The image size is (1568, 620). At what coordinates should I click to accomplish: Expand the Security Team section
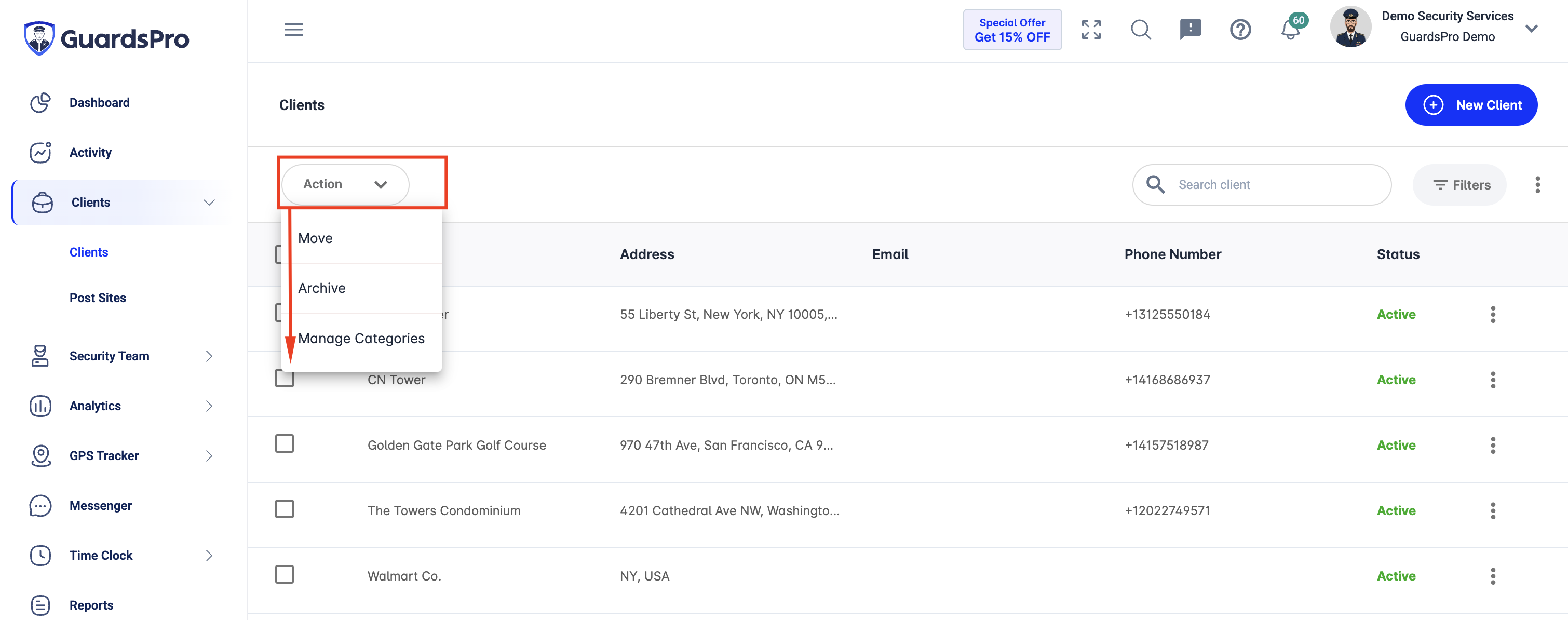tap(209, 356)
